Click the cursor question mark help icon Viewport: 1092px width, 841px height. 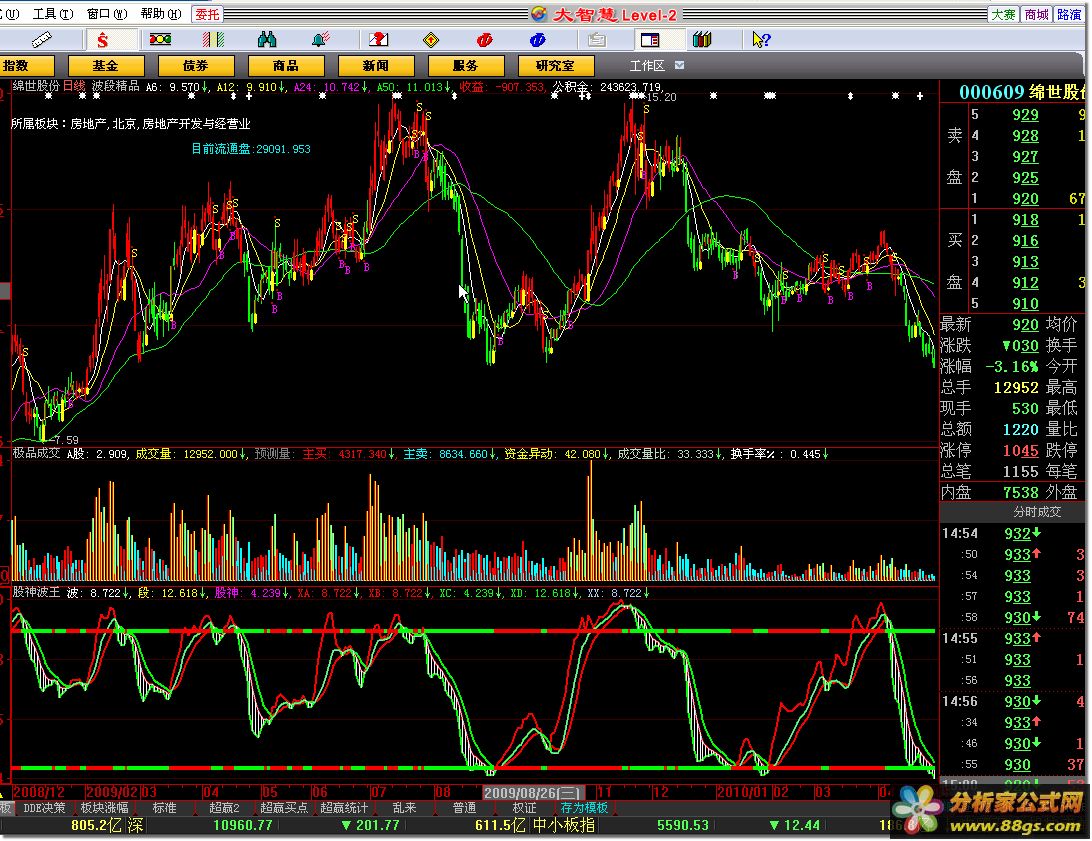760,40
